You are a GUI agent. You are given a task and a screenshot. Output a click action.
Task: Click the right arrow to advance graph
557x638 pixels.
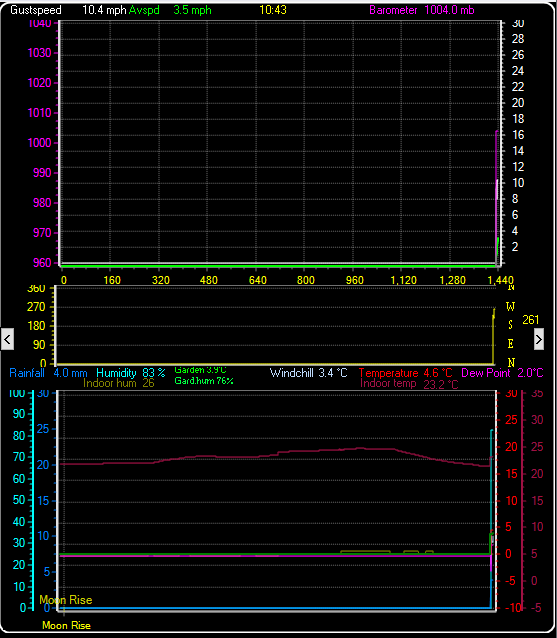coord(539,339)
